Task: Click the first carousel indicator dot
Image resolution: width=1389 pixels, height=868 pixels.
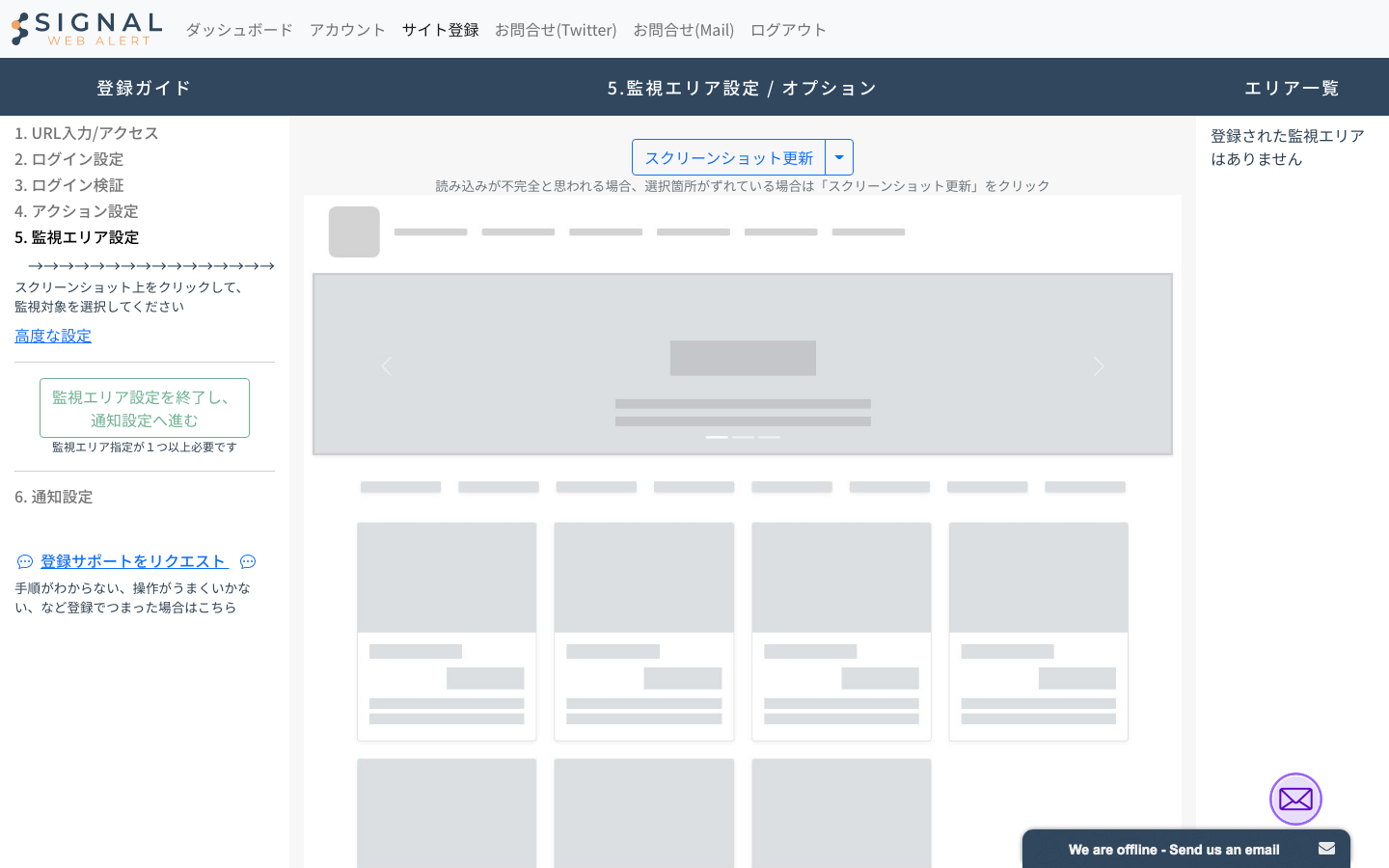Action: [x=717, y=437]
